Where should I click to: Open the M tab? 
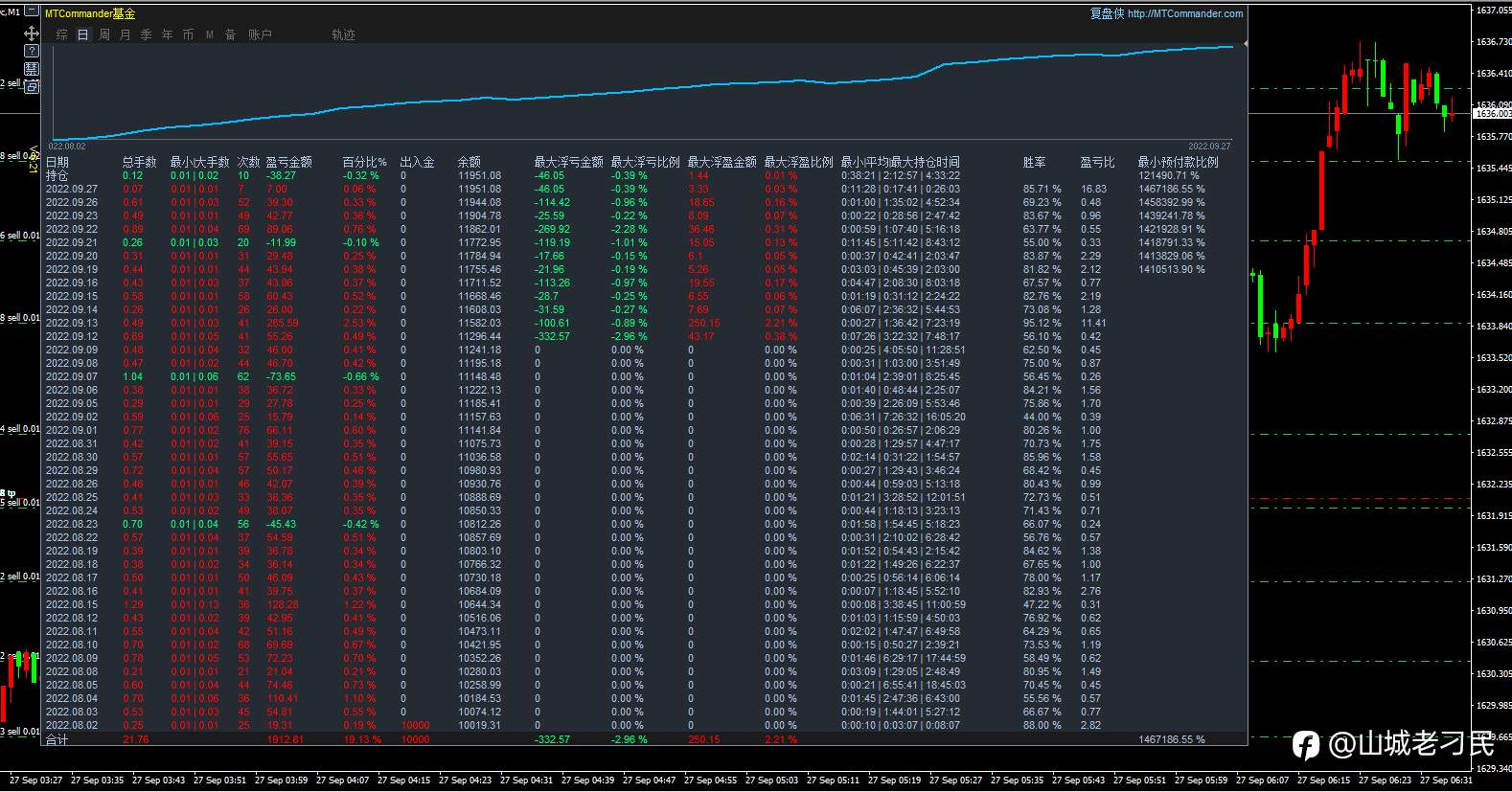[x=210, y=34]
